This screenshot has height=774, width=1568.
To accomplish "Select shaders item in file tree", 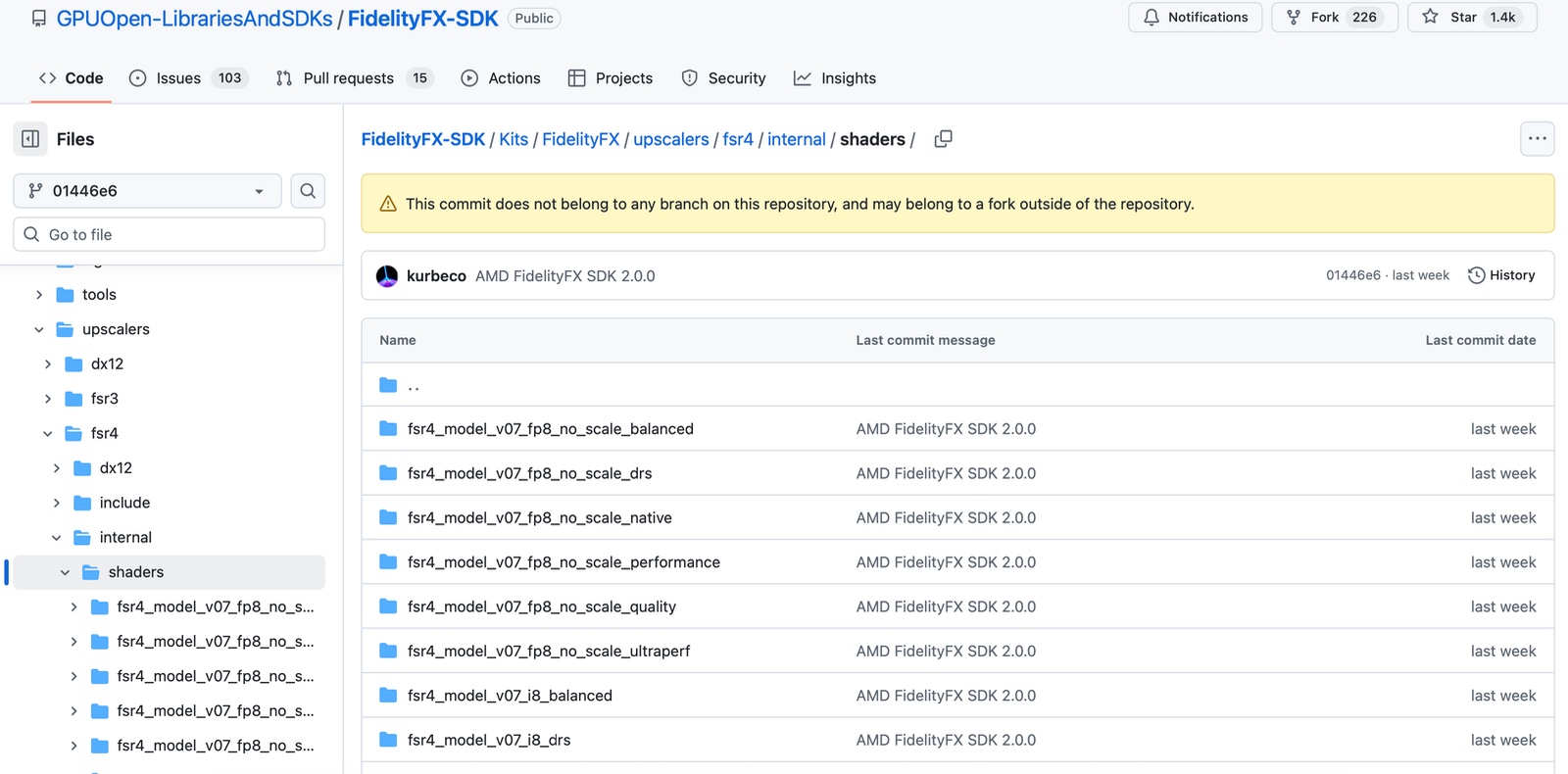I will click(169, 572).
